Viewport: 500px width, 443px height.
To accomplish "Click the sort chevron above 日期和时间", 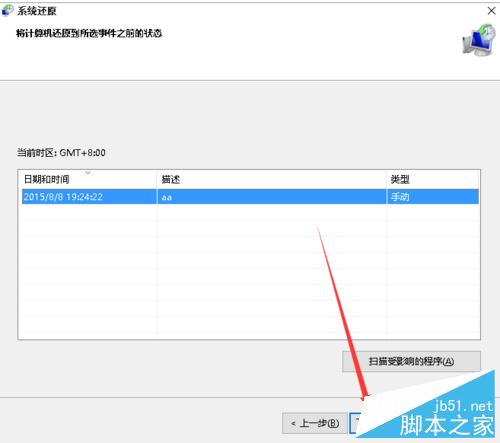I will click(x=88, y=173).
